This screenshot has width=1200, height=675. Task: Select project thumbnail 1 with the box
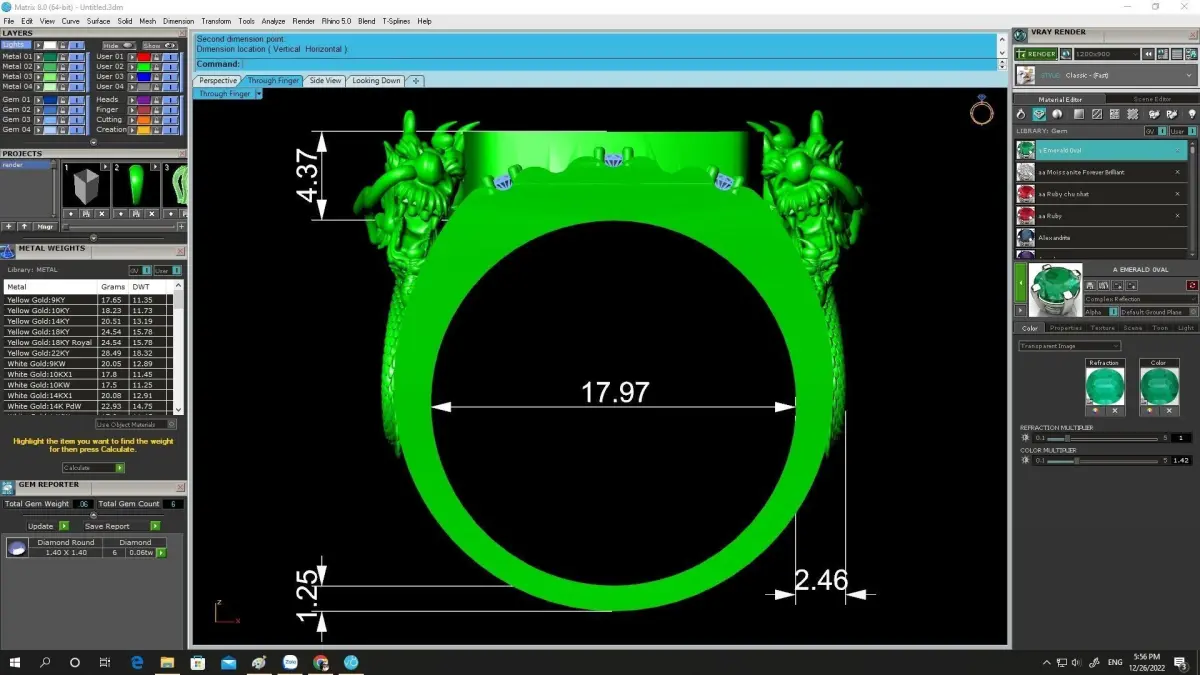point(85,186)
